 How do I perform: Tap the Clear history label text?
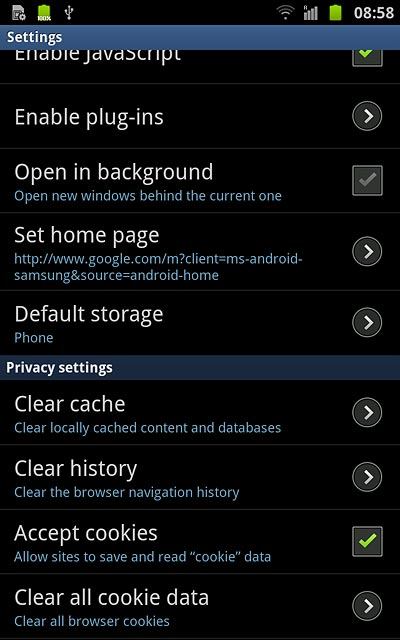[x=76, y=469]
